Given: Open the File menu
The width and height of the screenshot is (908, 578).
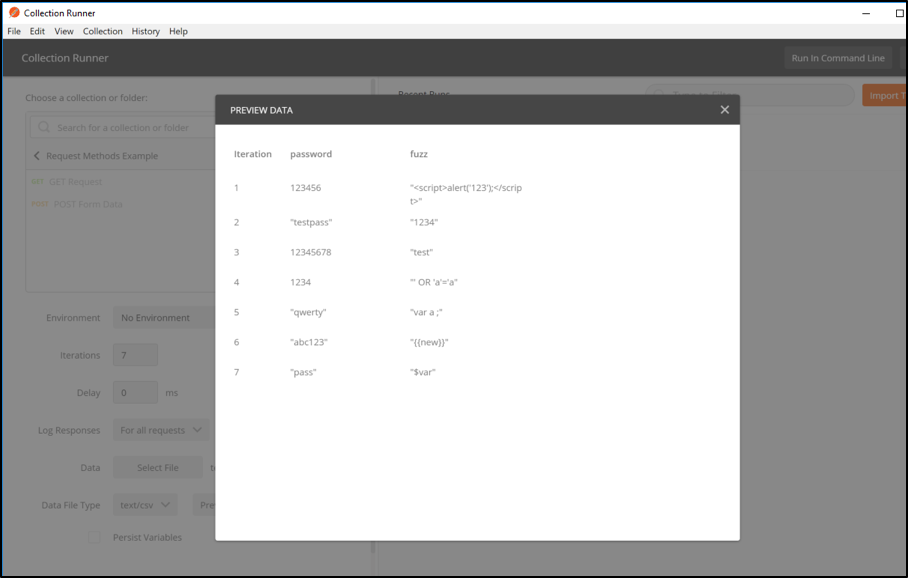Looking at the screenshot, I should point(14,31).
